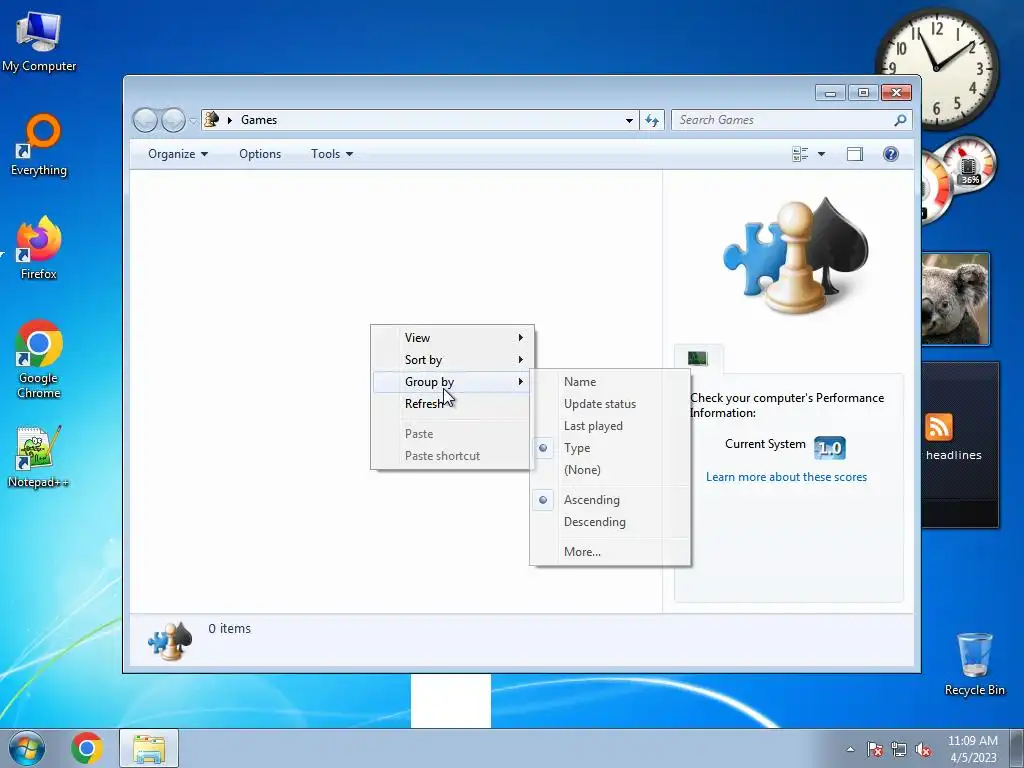1024x768 pixels.
Task: Click the Games folder icon in address bar
Action: click(211, 120)
